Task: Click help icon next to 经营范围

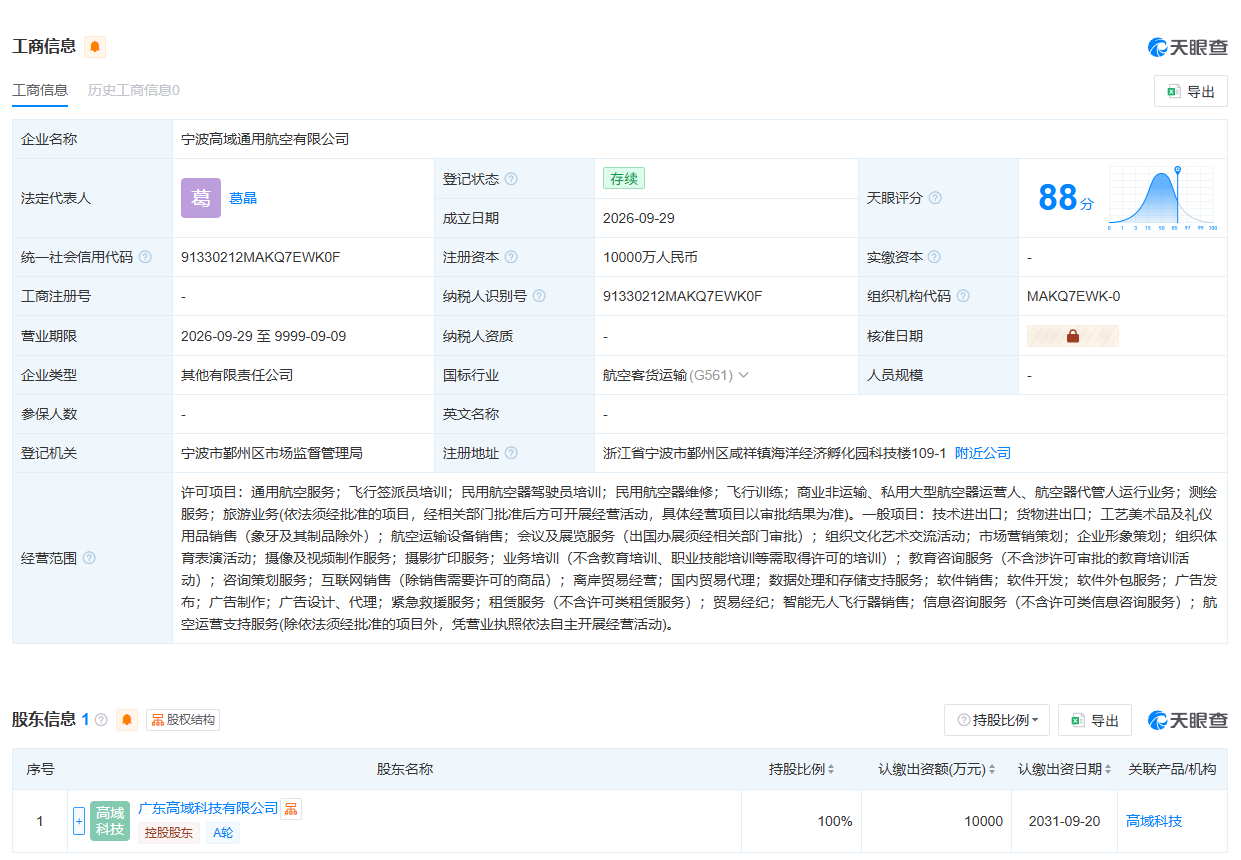Action: click(89, 558)
